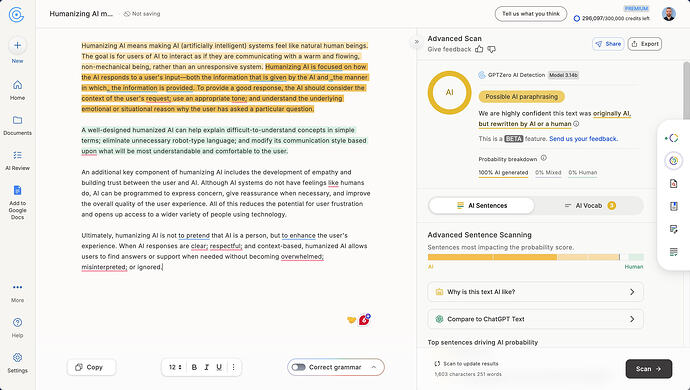
Task: Click the info icon beside Probability breakdown
Action: [543, 158]
